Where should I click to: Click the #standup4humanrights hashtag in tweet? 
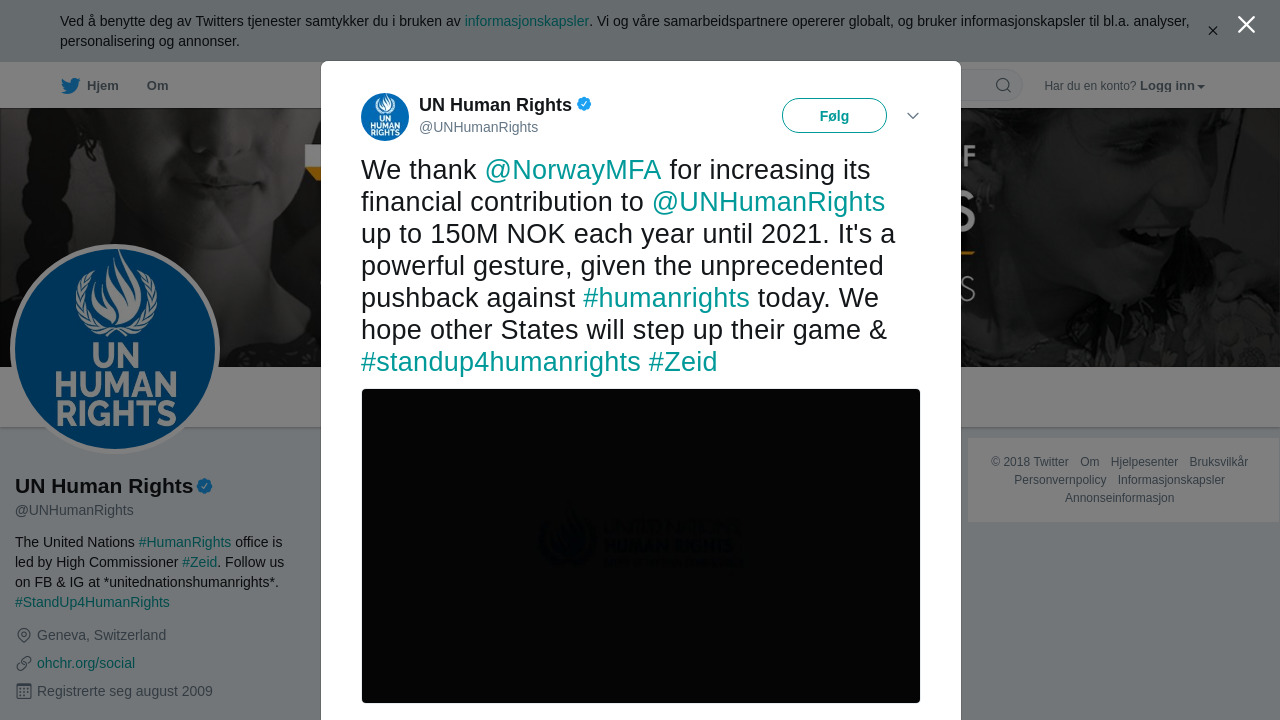(500, 362)
